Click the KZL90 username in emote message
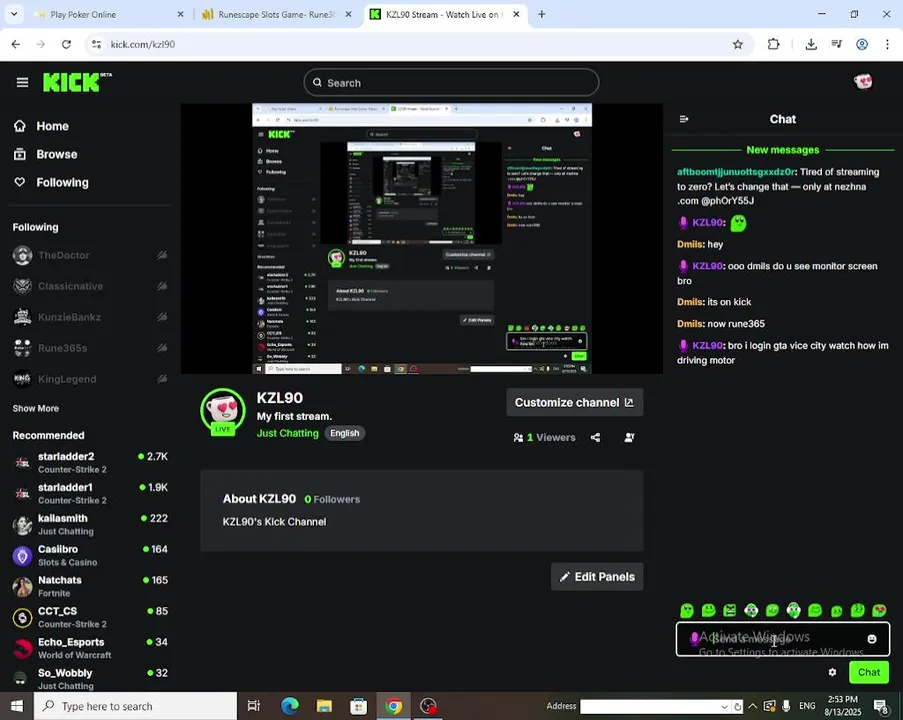Screen dimensions: 903x720 (708, 222)
